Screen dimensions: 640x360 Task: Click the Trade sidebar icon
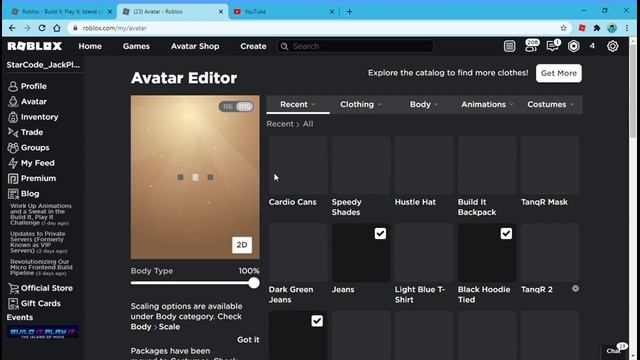[x=13, y=132]
